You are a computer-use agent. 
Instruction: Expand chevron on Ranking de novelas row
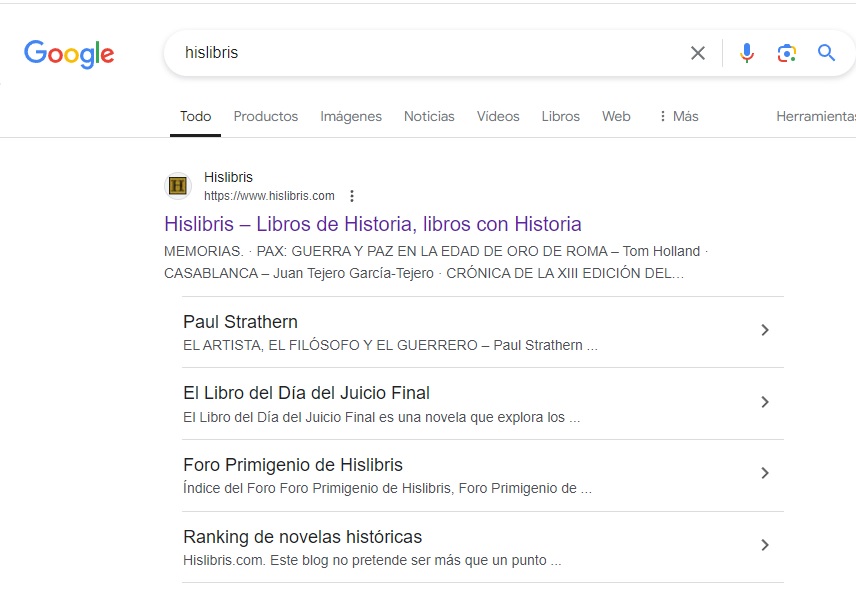pos(765,545)
